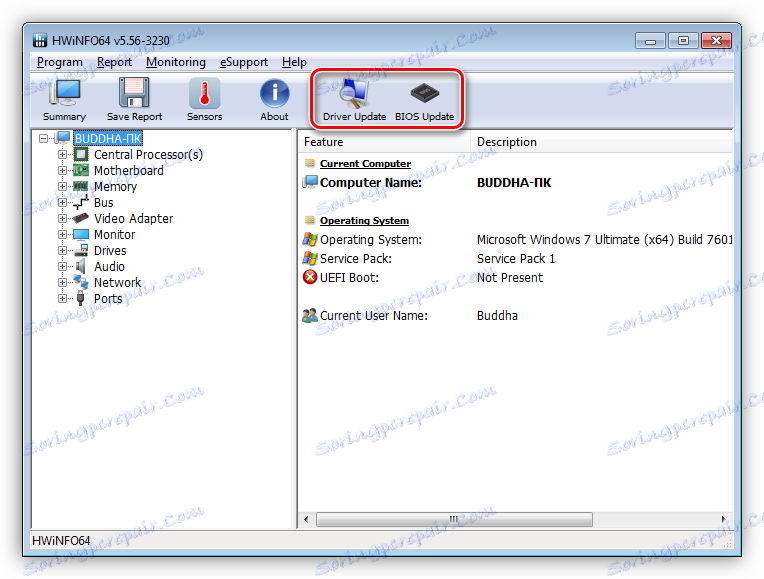Maximize the HWiNFO64 window
Viewport: 764px width, 579px height.
pos(683,41)
